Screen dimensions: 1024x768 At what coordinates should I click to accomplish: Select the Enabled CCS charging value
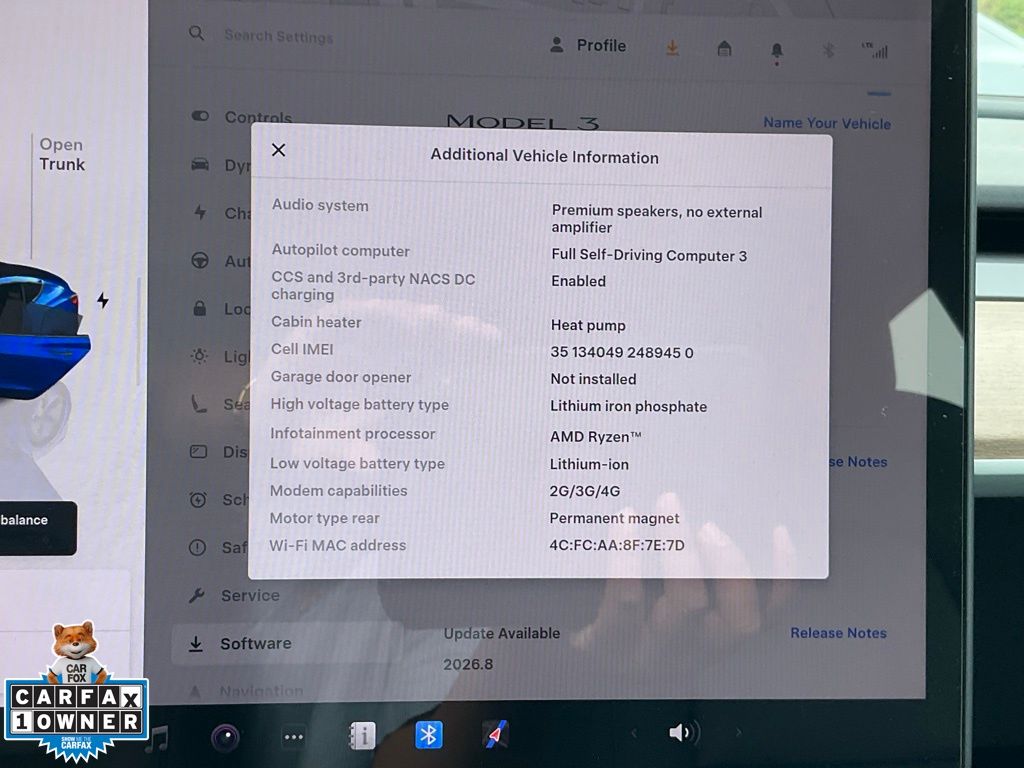(579, 281)
